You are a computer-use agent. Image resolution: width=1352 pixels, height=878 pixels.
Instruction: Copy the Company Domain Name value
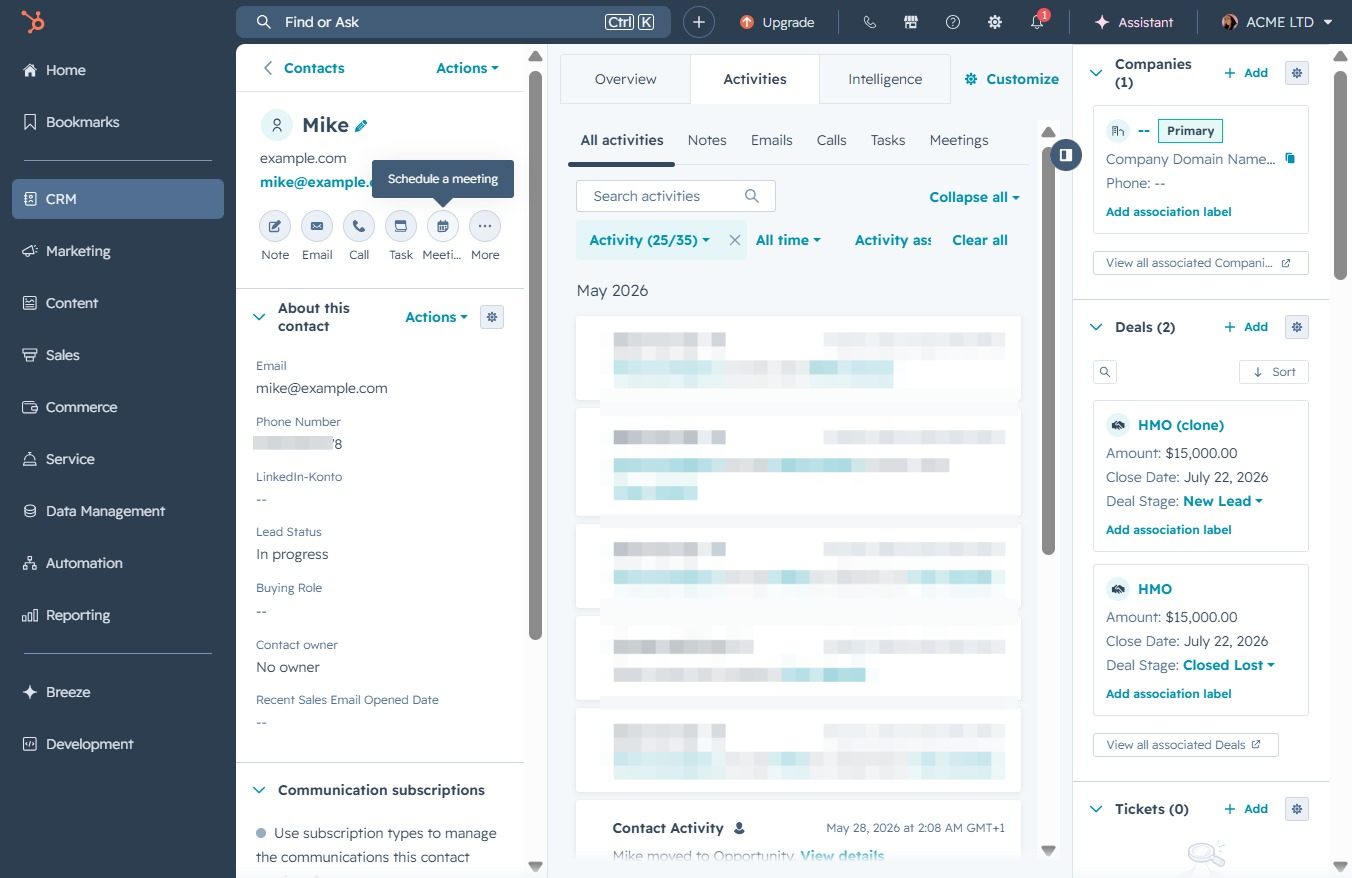[x=1290, y=159]
